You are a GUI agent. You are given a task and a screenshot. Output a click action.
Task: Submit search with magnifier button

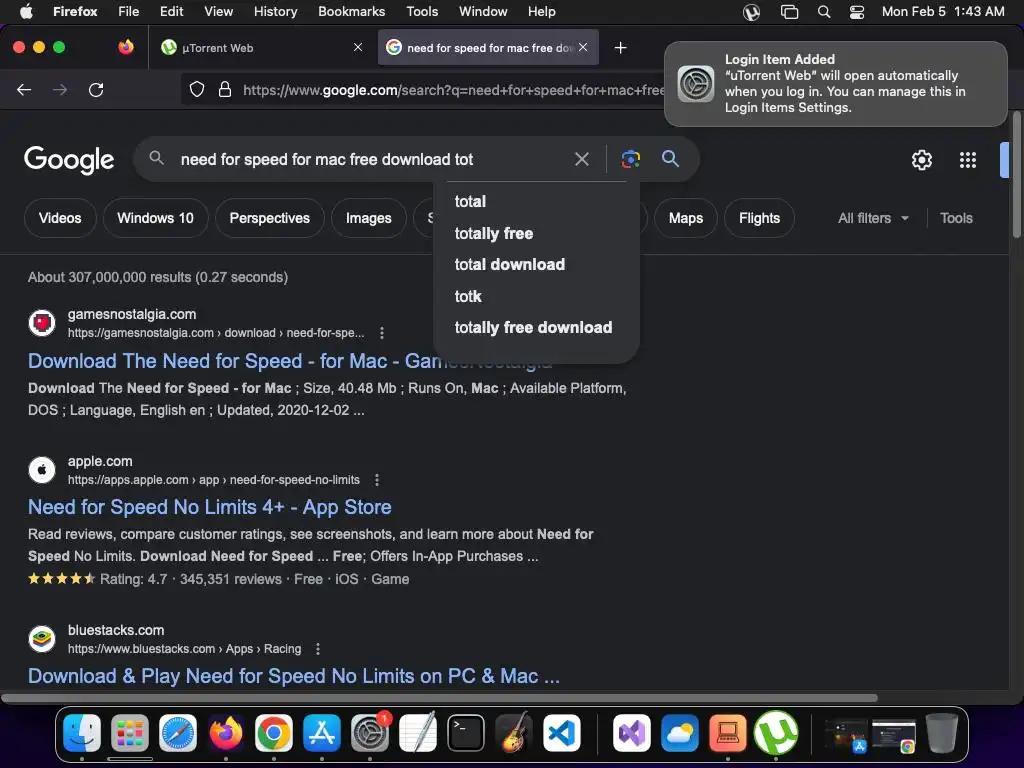670,158
